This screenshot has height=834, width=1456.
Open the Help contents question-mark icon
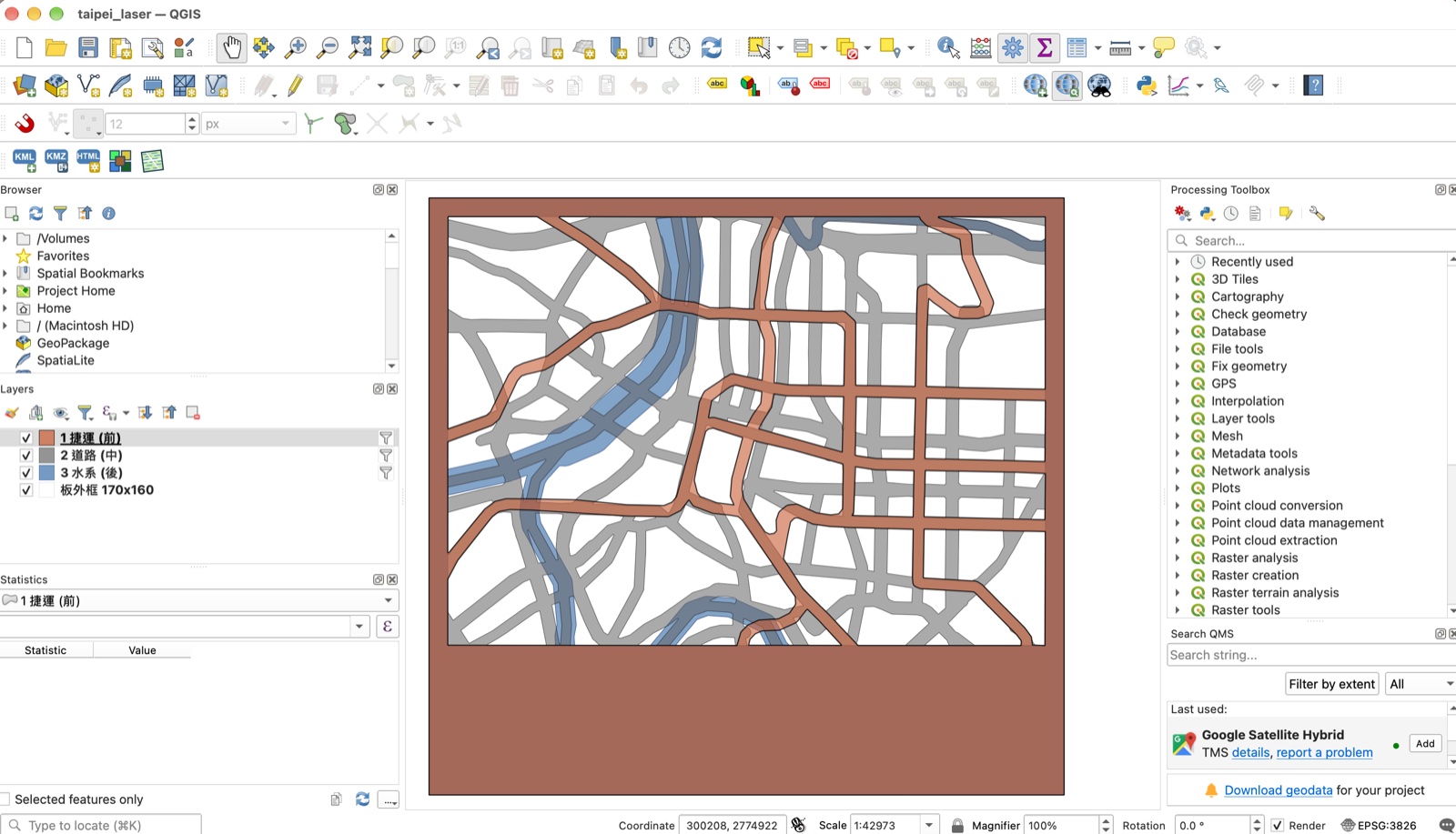1313,85
